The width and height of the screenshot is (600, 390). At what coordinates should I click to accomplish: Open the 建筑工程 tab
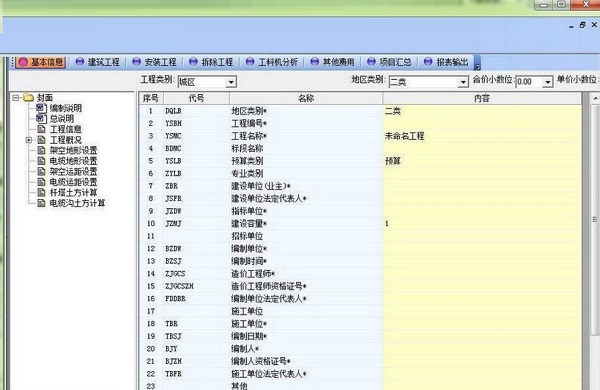point(98,62)
